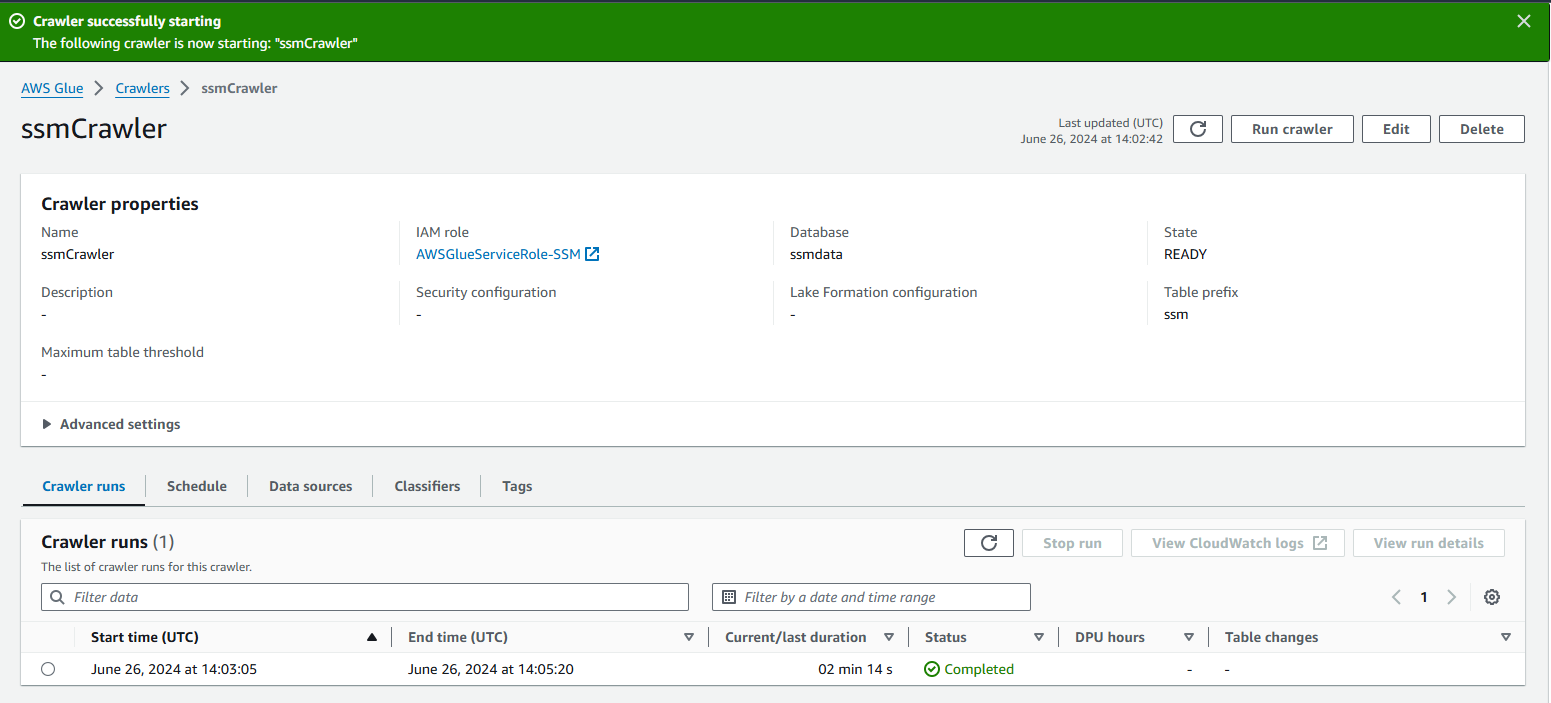Click the Run crawler button
The height and width of the screenshot is (703, 1551).
(x=1292, y=129)
